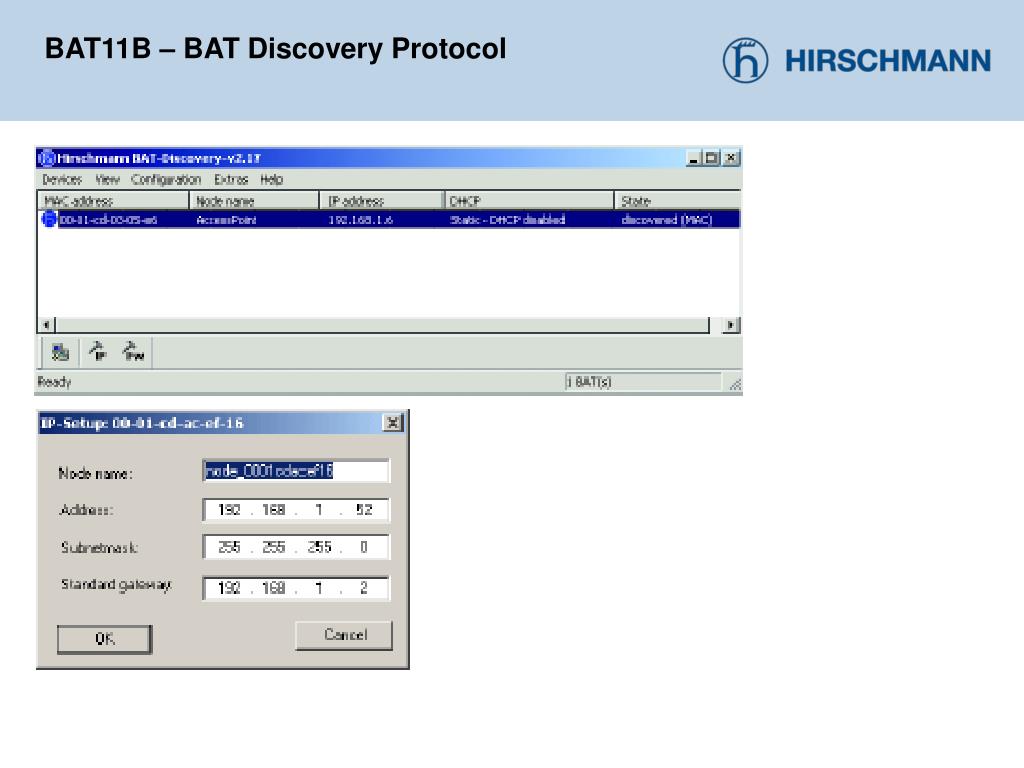Image resolution: width=1024 pixels, height=768 pixels.
Task: Click the 'Static - DHCP disabled' cell
Action: 507,220
